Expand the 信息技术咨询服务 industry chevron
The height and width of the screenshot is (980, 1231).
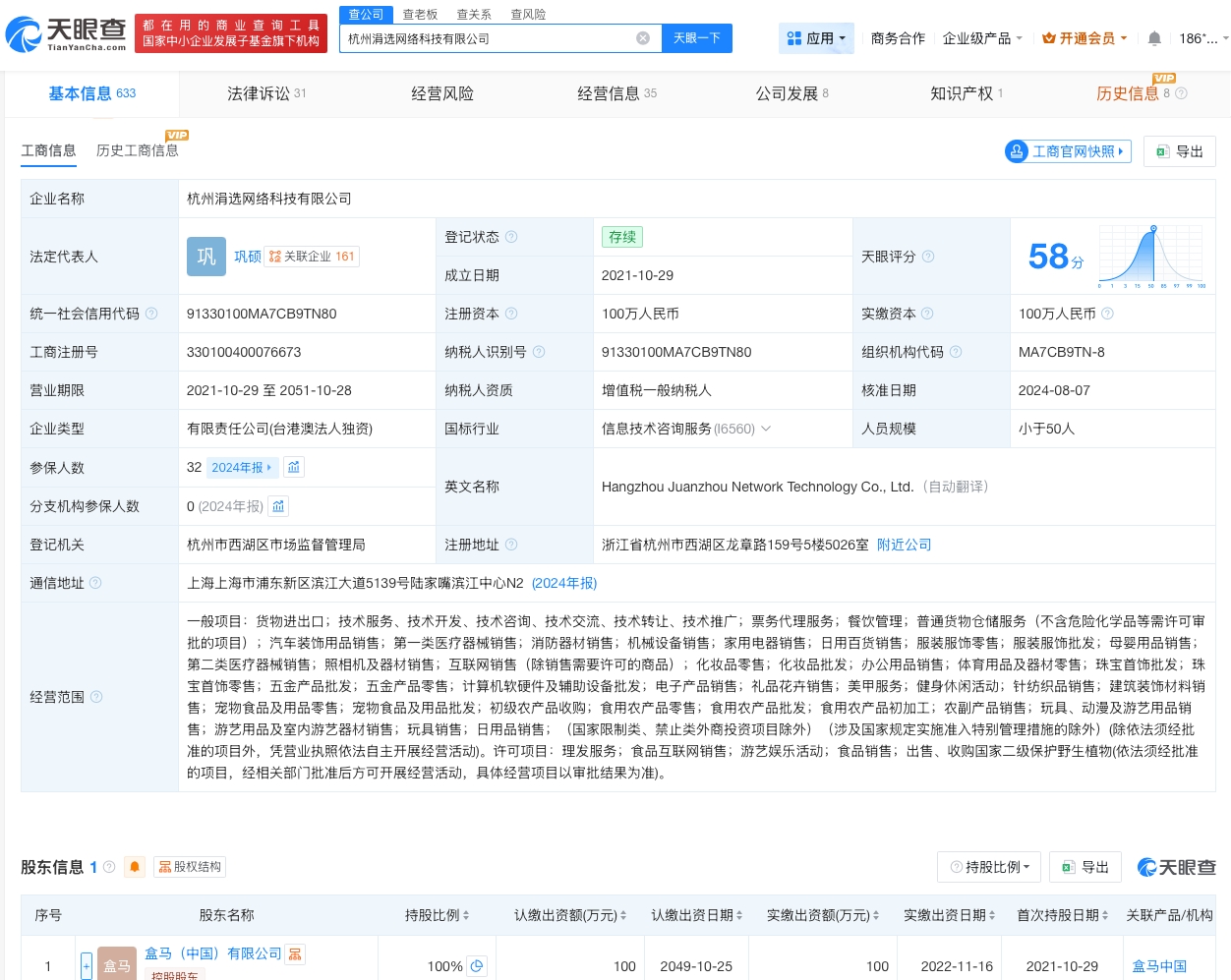(x=766, y=429)
